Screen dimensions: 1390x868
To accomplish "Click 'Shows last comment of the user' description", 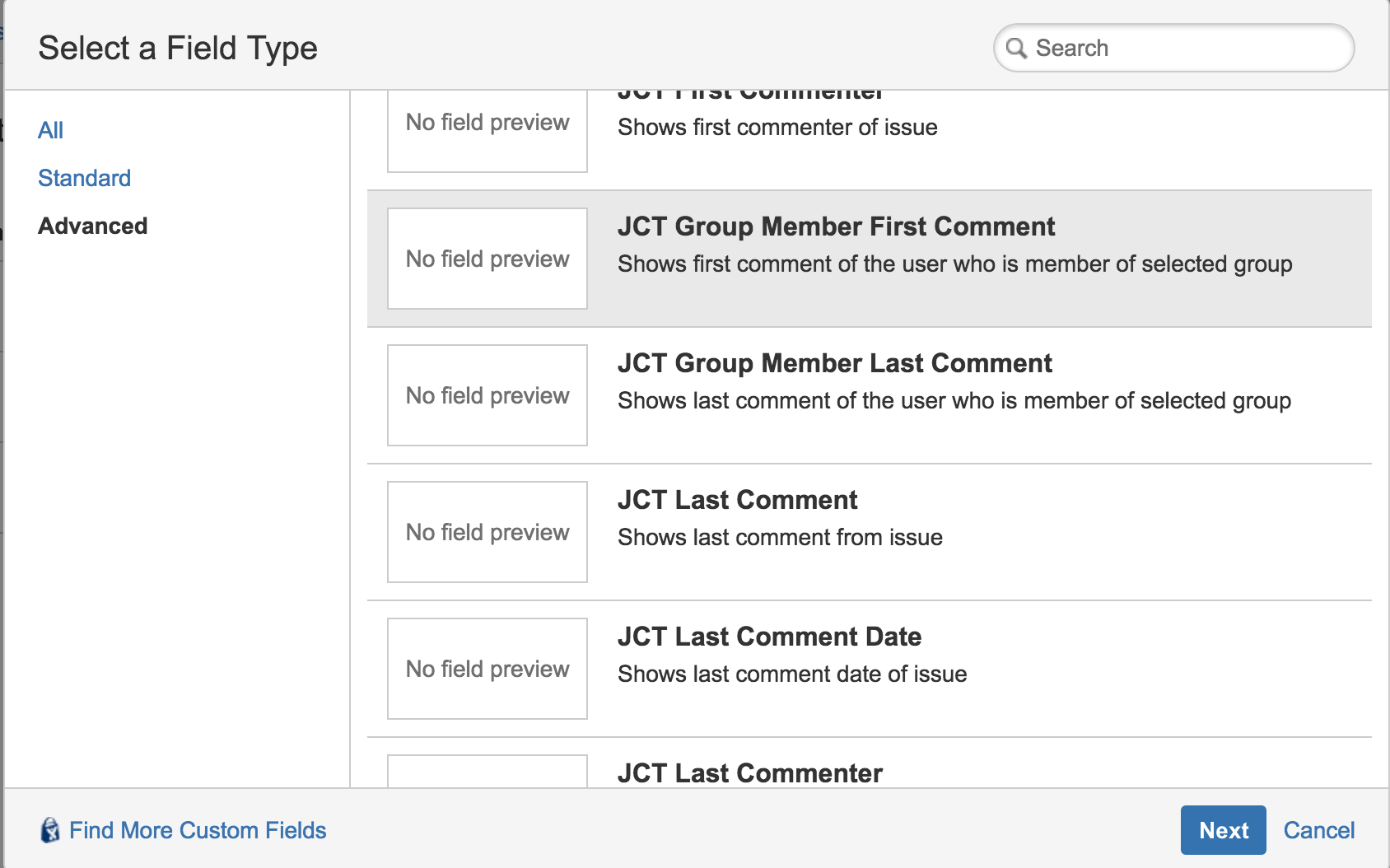I will 954,400.
